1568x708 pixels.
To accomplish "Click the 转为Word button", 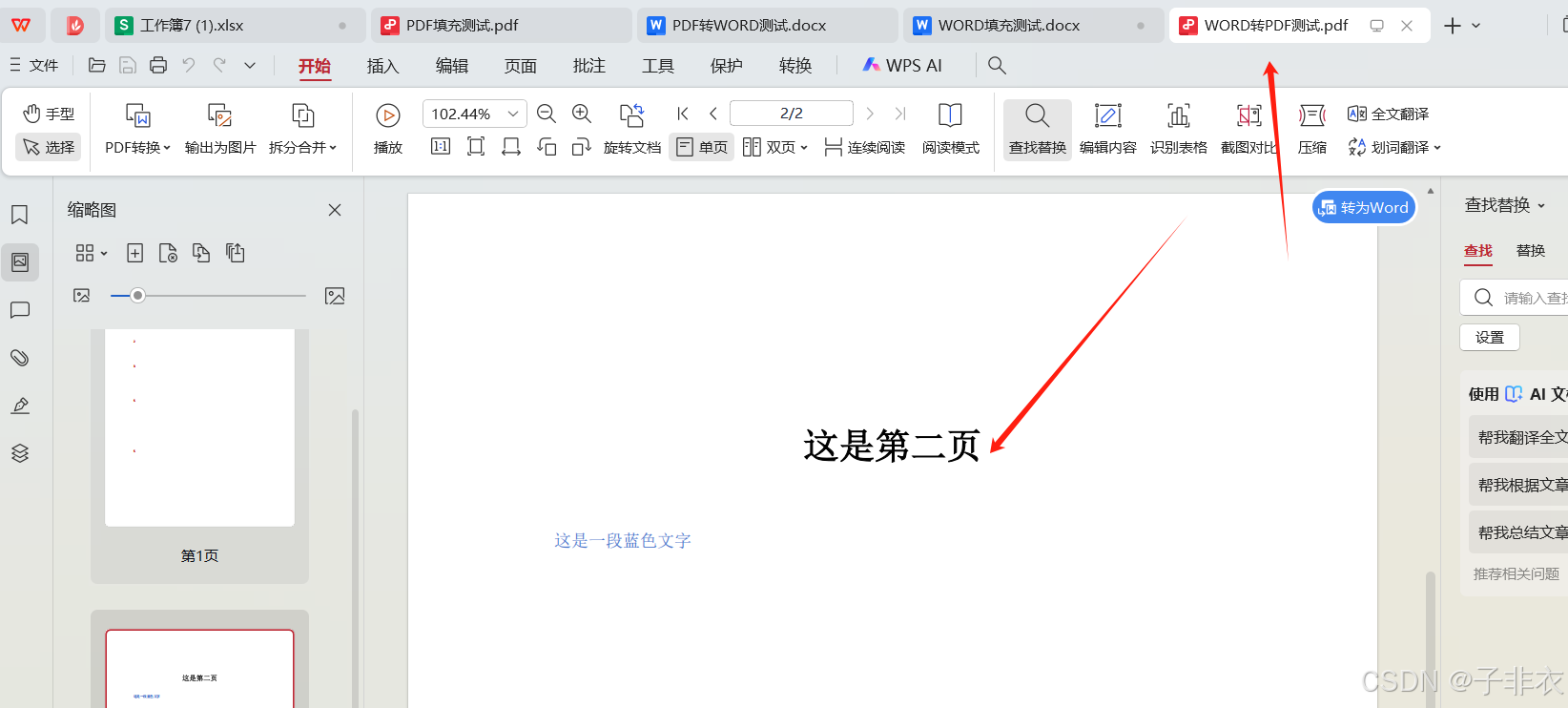I will [x=1364, y=207].
